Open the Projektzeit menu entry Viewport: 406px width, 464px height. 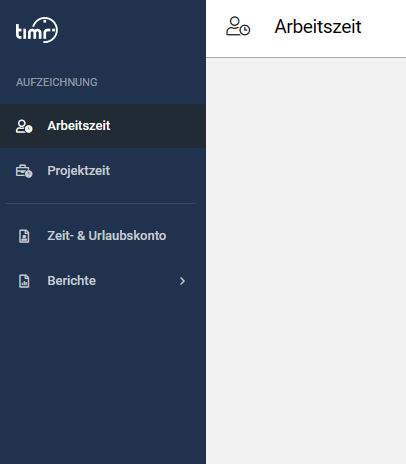coord(103,171)
